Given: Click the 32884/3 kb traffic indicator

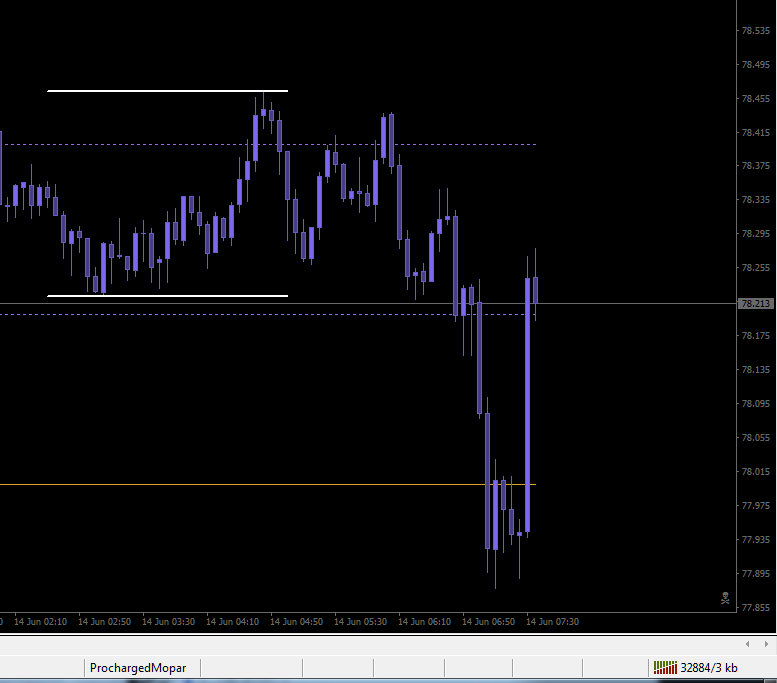Looking at the screenshot, I should [709, 668].
